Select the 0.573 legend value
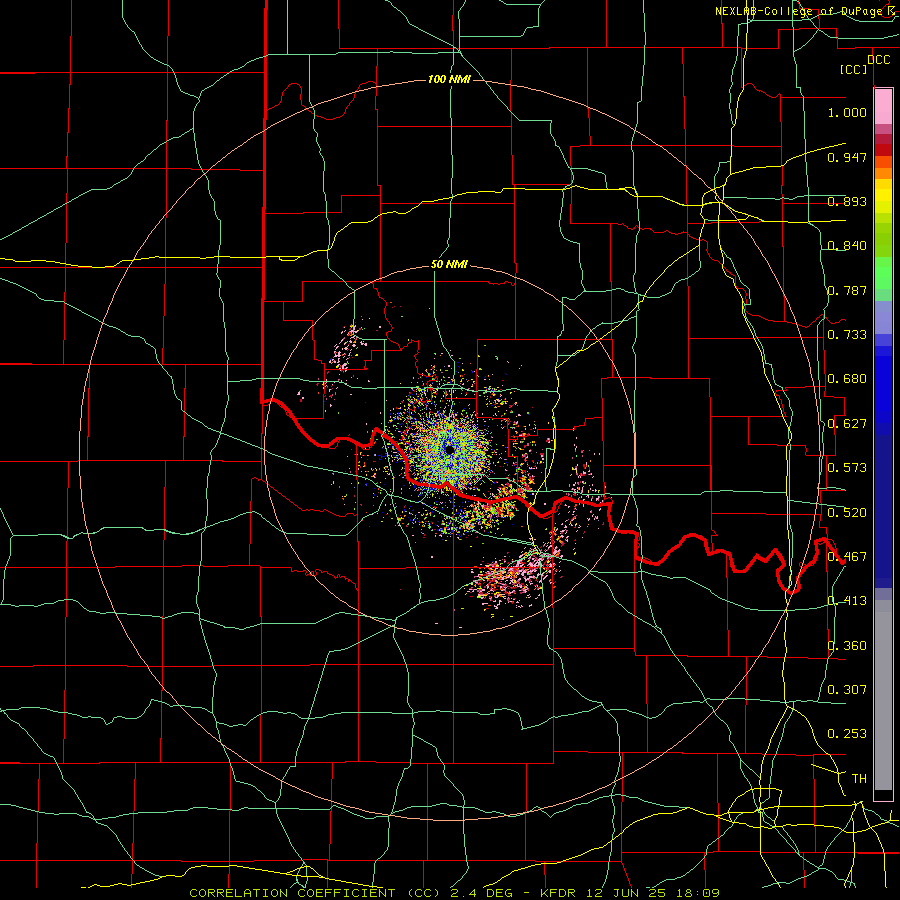900x900 pixels. pyautogui.click(x=847, y=468)
